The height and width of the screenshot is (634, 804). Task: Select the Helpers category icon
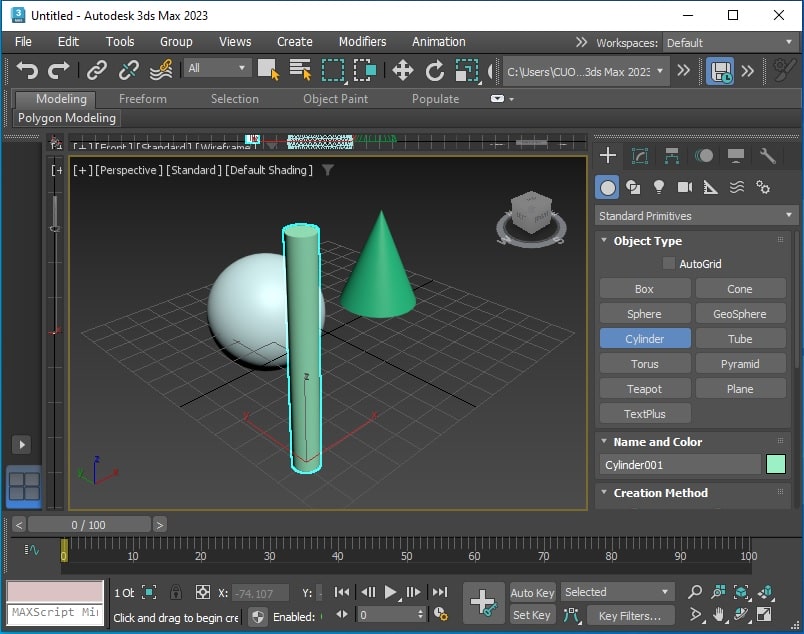point(711,188)
